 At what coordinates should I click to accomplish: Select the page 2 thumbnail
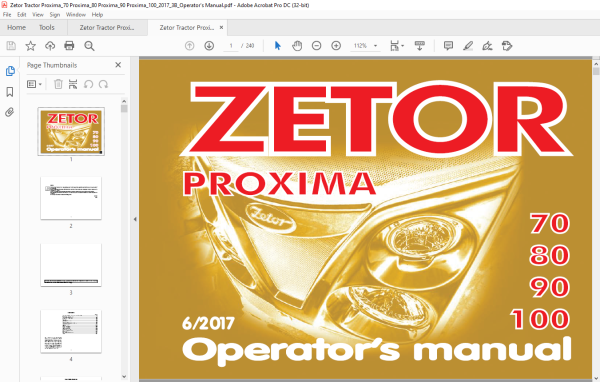(71, 198)
